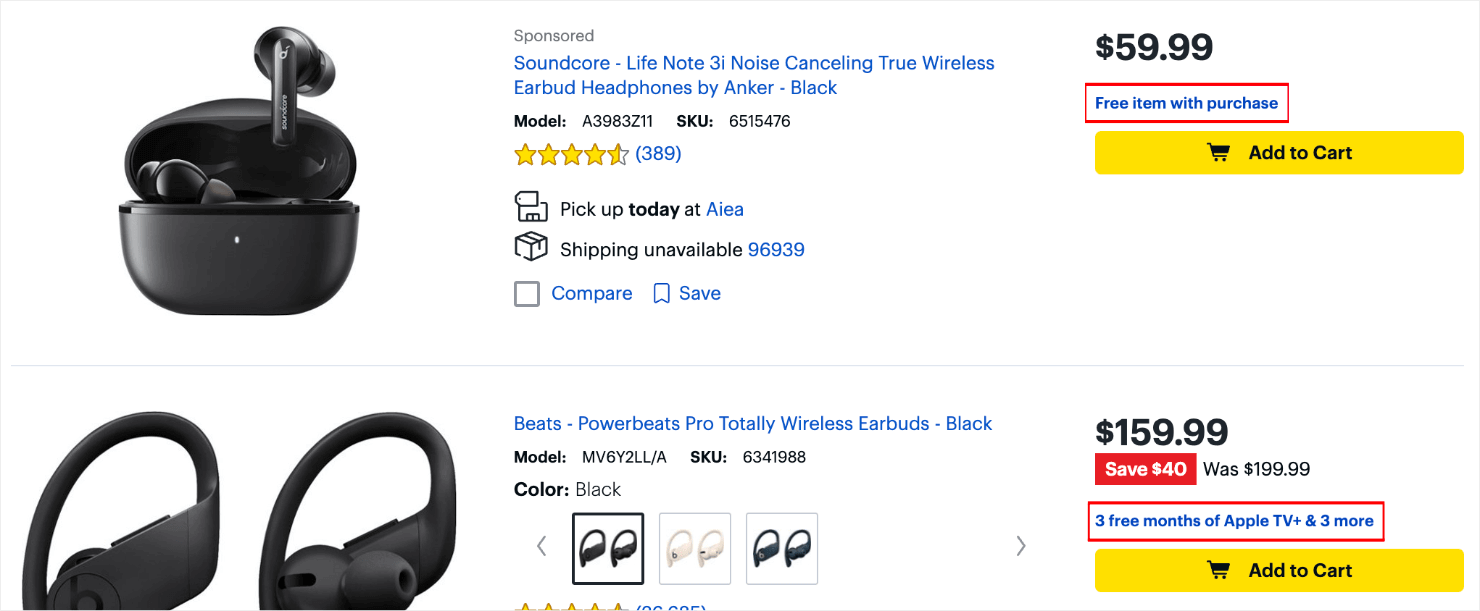
Task: Select the black Powerbeats color swatch
Action: coord(608,548)
